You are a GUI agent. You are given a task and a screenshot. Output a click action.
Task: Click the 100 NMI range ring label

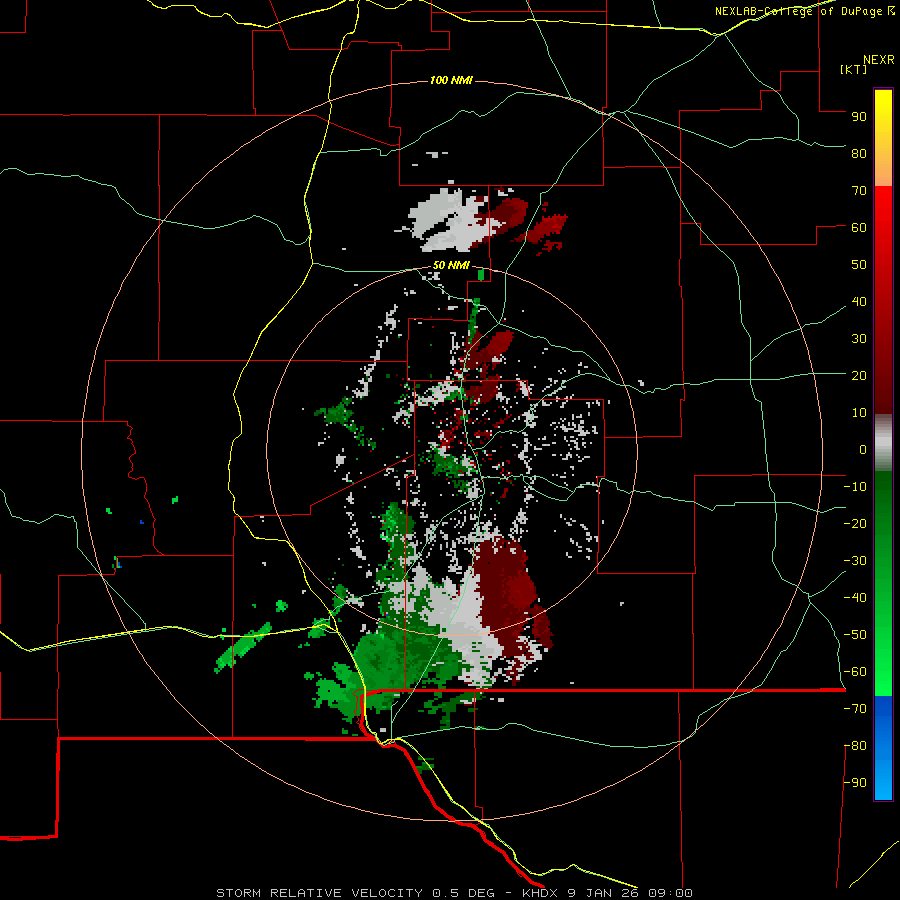(x=451, y=80)
